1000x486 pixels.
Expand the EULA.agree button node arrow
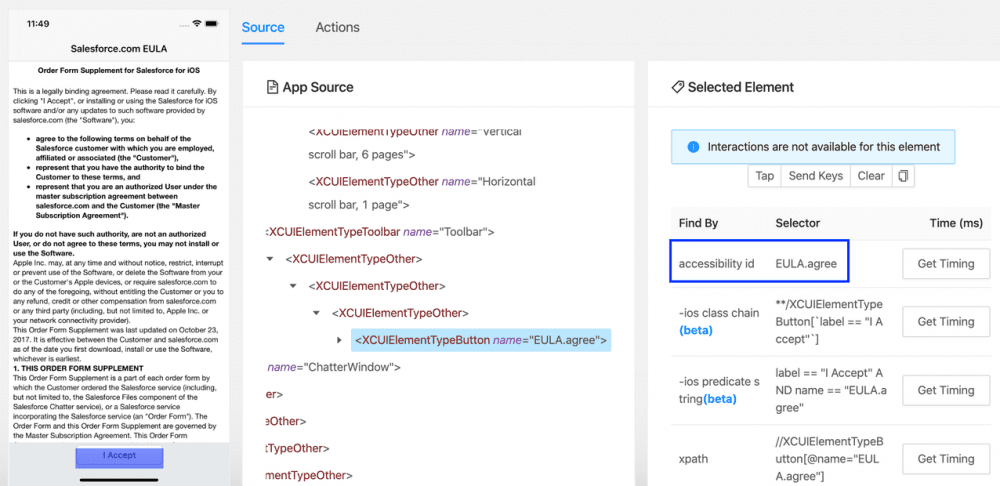tap(341, 340)
